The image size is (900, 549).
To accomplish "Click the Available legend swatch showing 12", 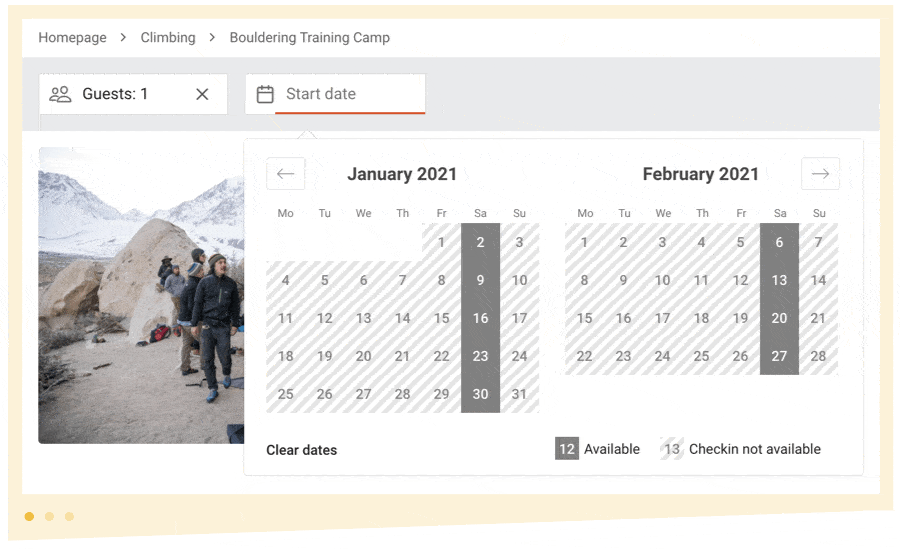I will [567, 449].
